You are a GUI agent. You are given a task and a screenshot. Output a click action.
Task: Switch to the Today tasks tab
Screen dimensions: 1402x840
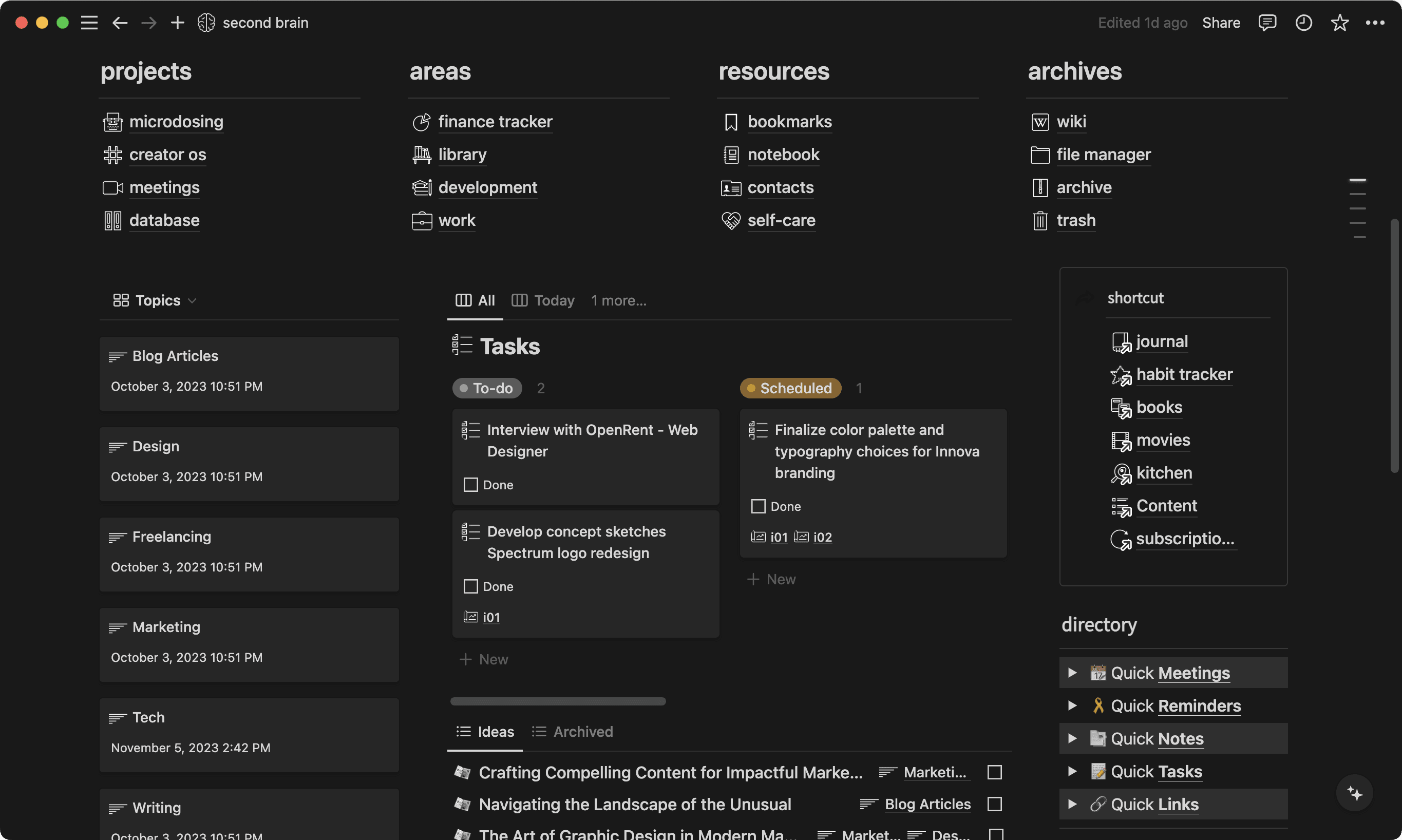543,300
